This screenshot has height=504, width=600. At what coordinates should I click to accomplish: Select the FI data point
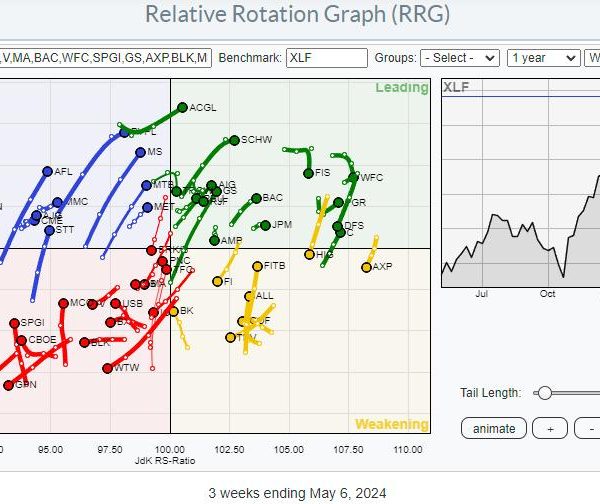coord(217,282)
